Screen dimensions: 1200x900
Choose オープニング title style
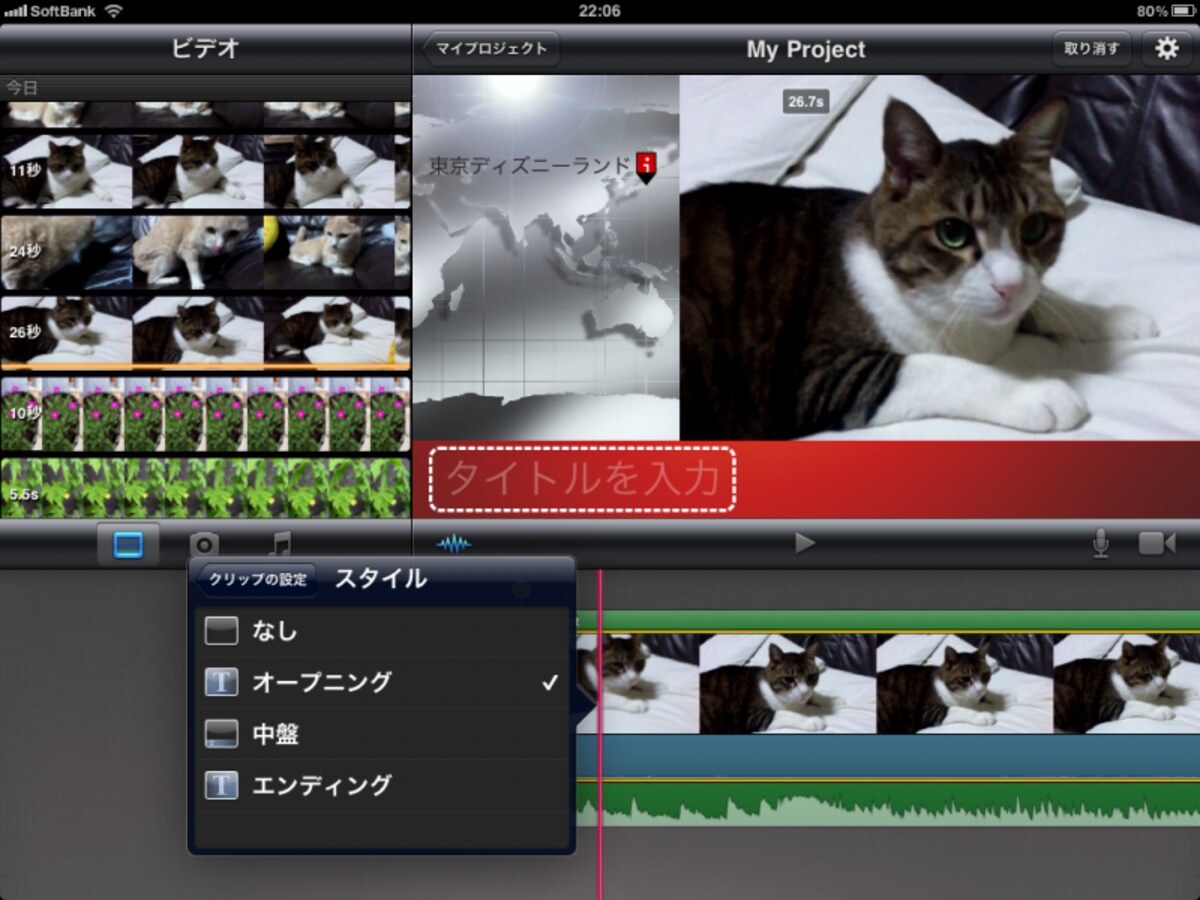[381, 683]
